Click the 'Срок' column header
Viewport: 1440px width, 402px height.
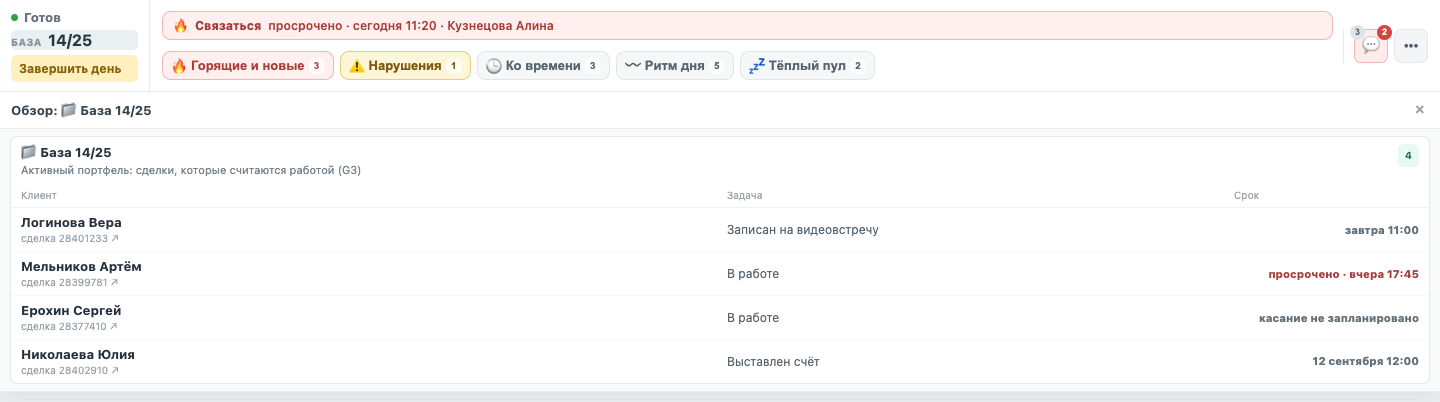click(1246, 195)
